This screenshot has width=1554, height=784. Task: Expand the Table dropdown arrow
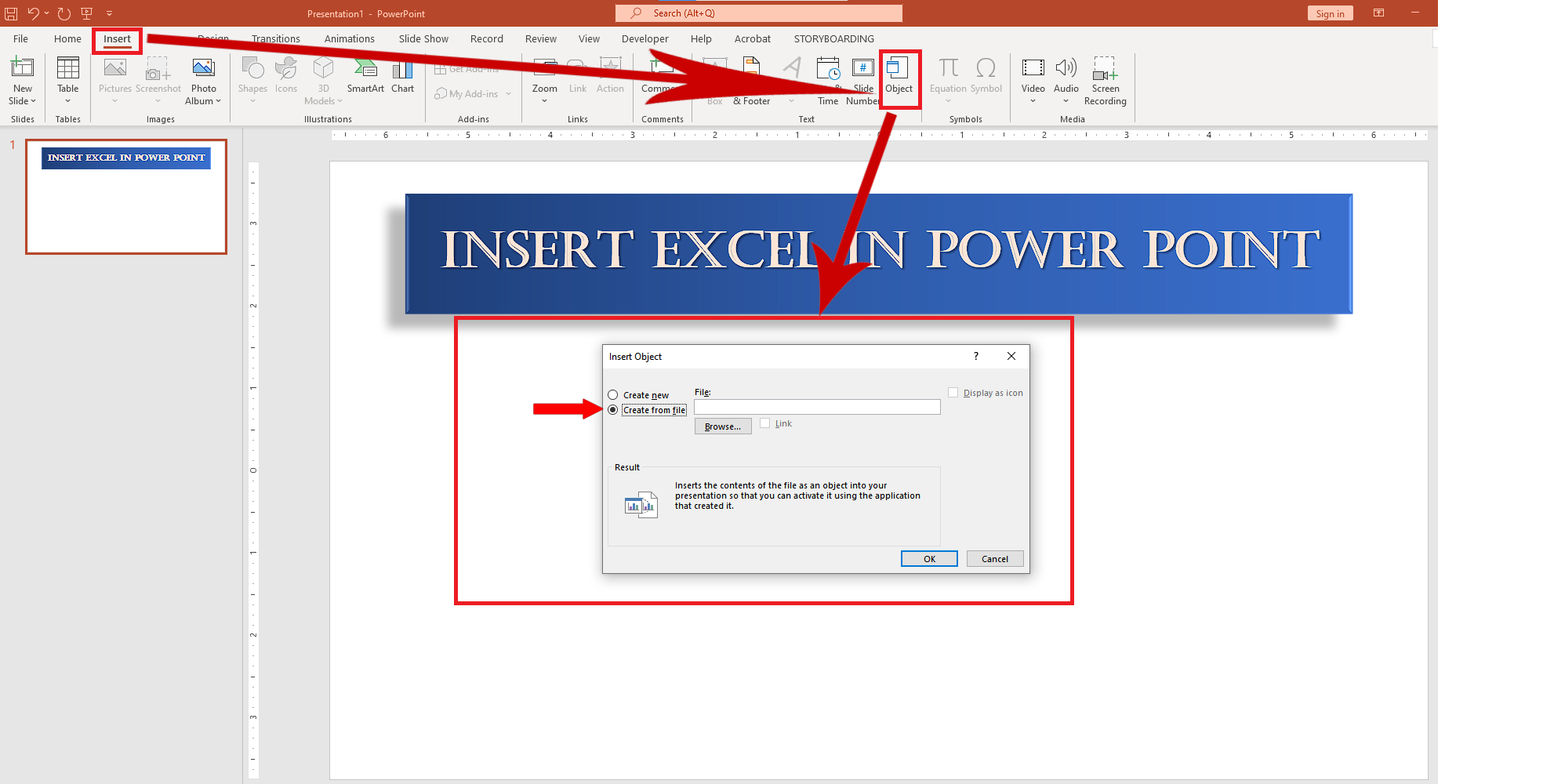68,101
